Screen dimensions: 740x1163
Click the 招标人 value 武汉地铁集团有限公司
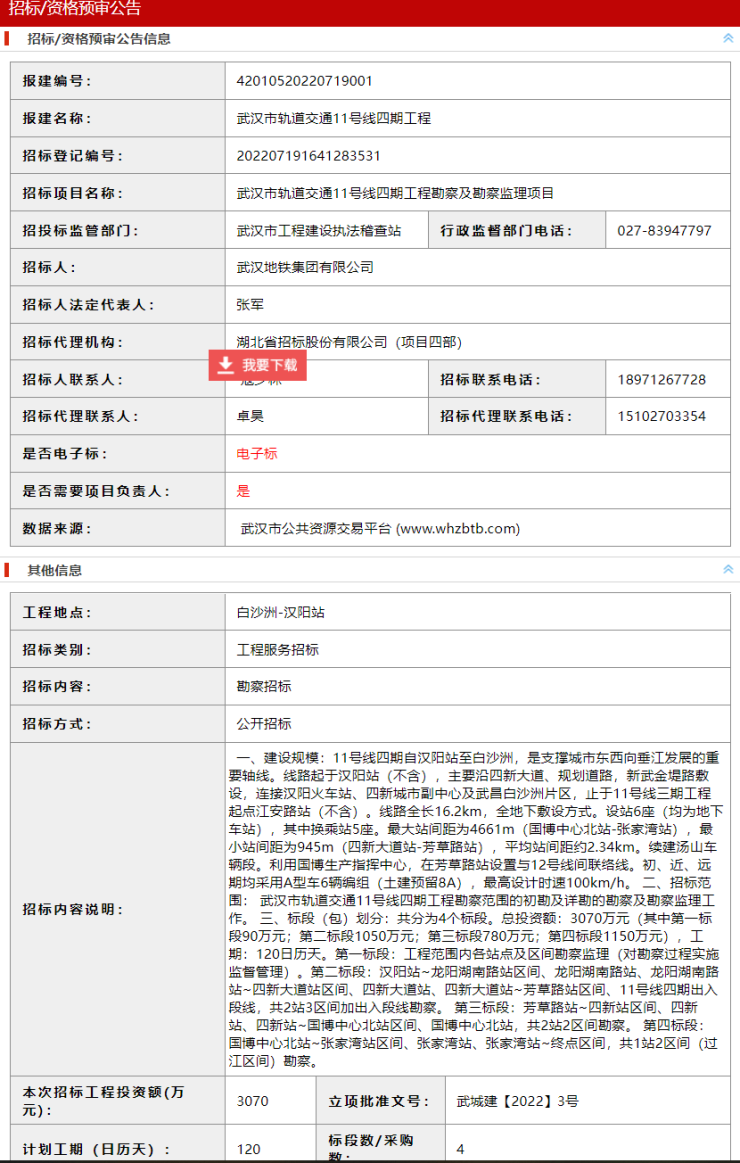coord(305,267)
